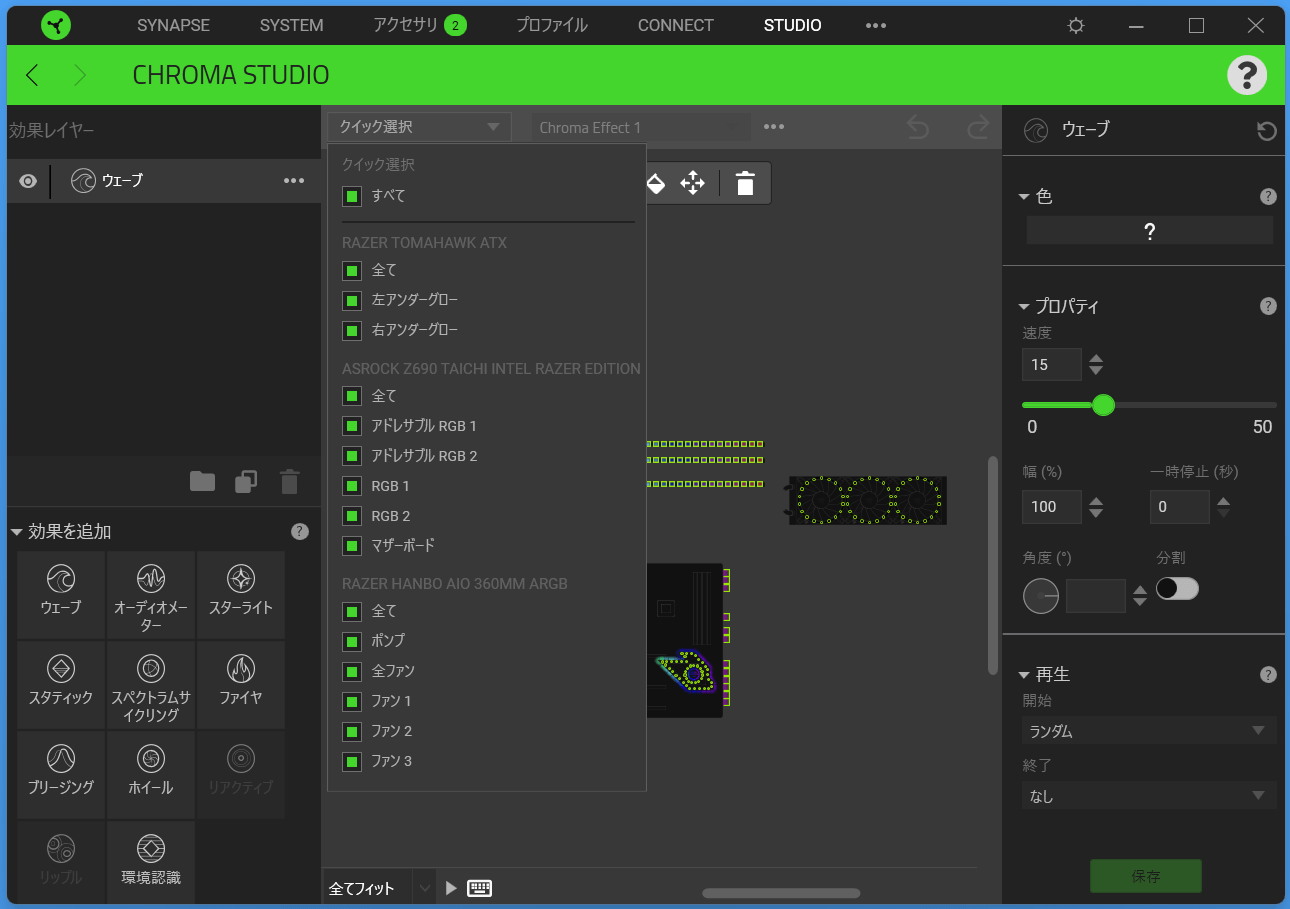Image resolution: width=1290 pixels, height=909 pixels.
Task: Collapse the 再生 section
Action: tap(1024, 675)
